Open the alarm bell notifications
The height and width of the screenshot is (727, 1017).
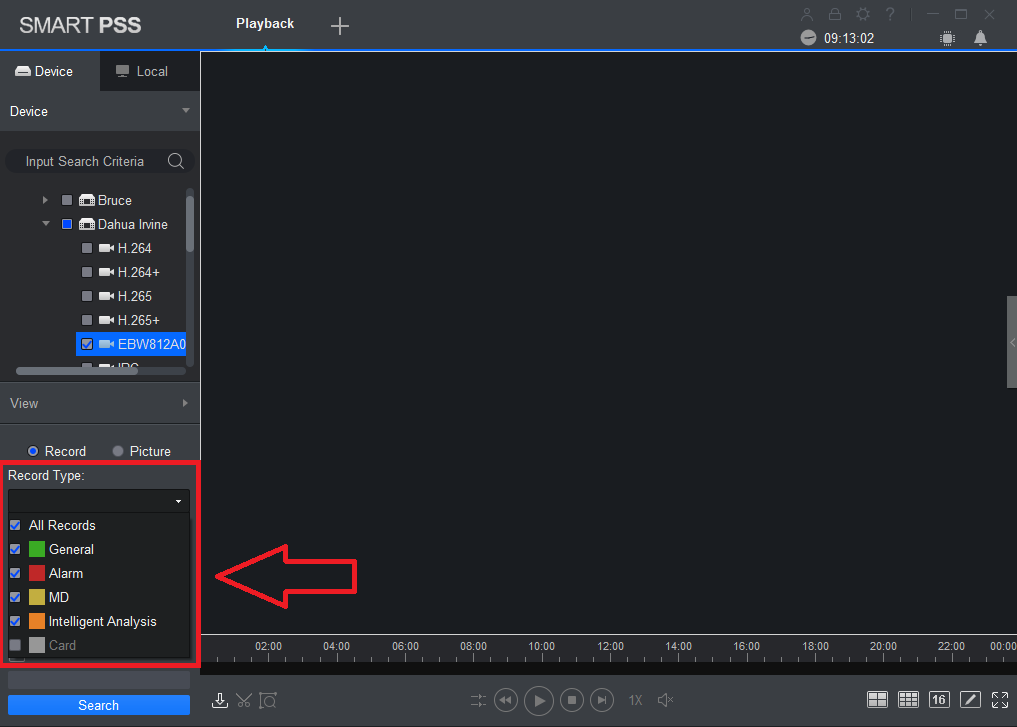[981, 38]
